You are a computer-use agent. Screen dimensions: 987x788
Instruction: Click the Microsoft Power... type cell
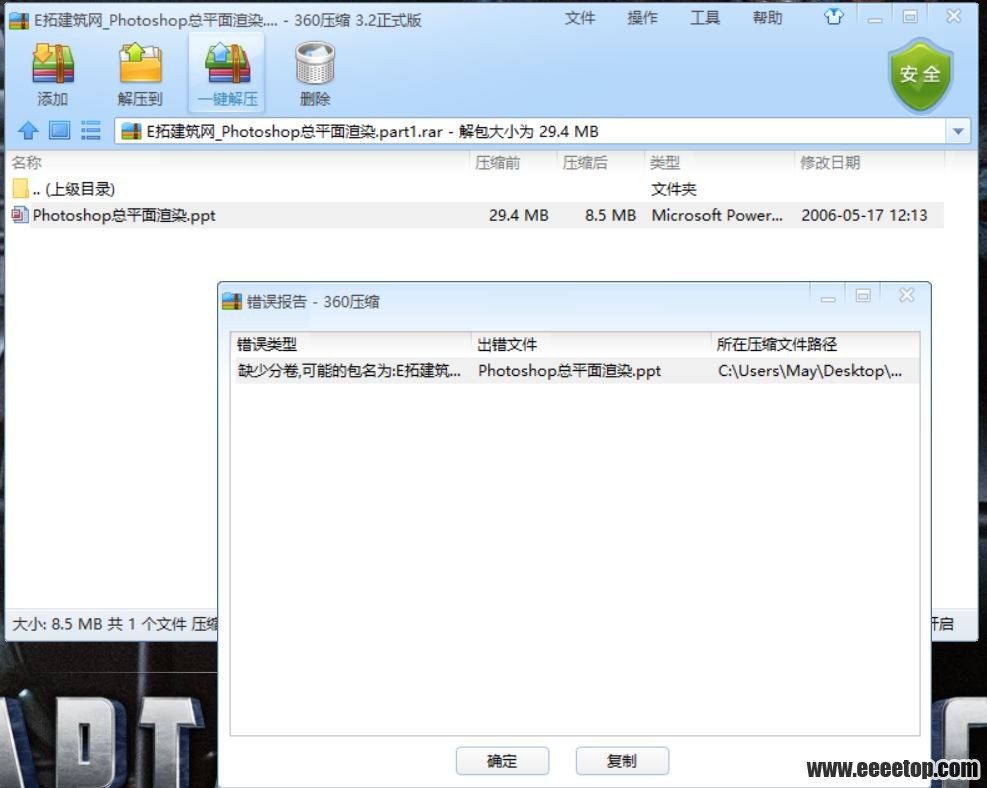coord(717,215)
